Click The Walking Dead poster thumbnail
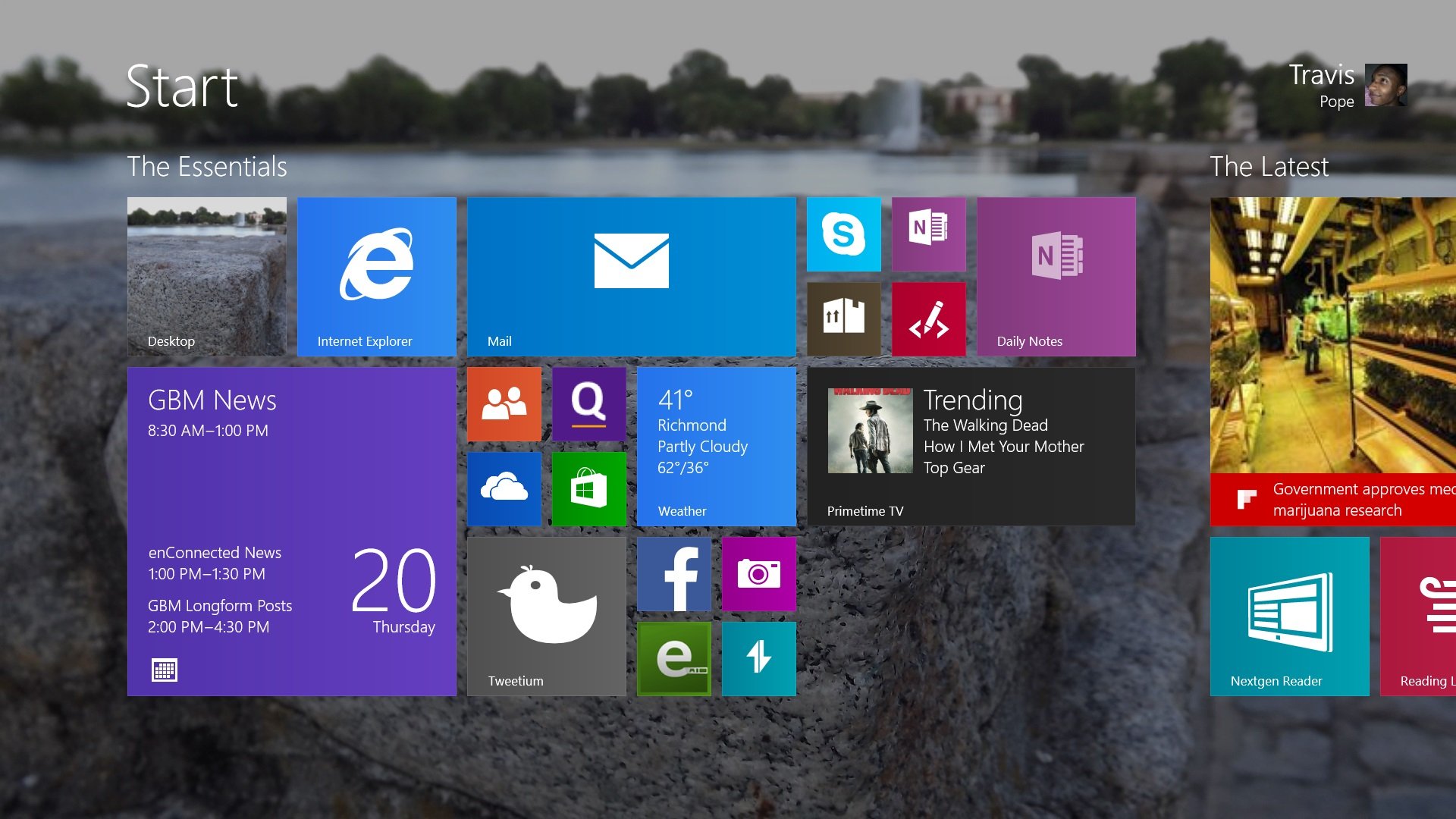1456x819 pixels. click(x=870, y=431)
